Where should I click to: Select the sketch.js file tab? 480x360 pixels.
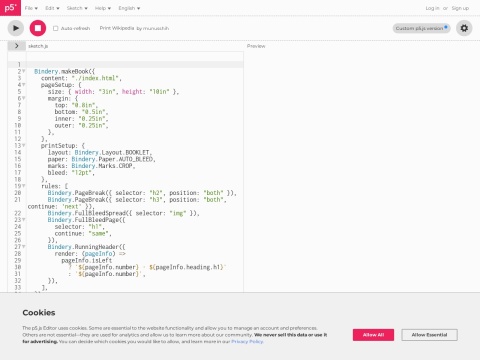(x=38, y=46)
